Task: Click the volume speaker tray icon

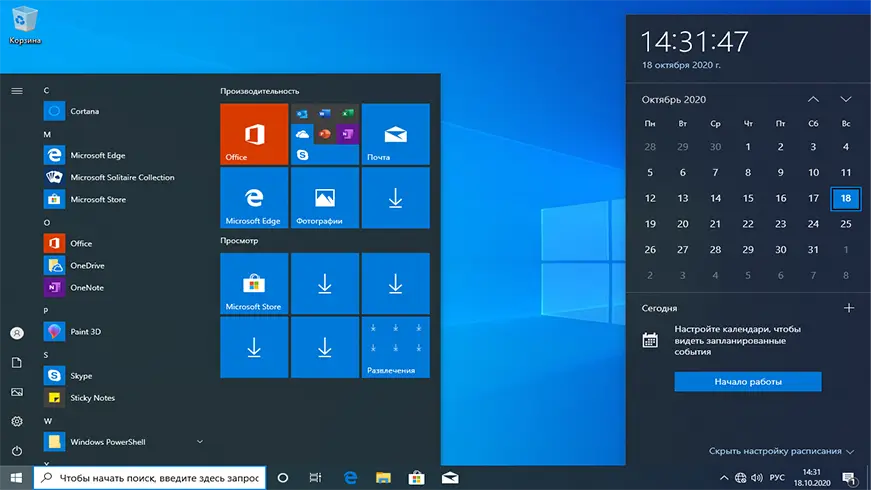Action: (757, 478)
